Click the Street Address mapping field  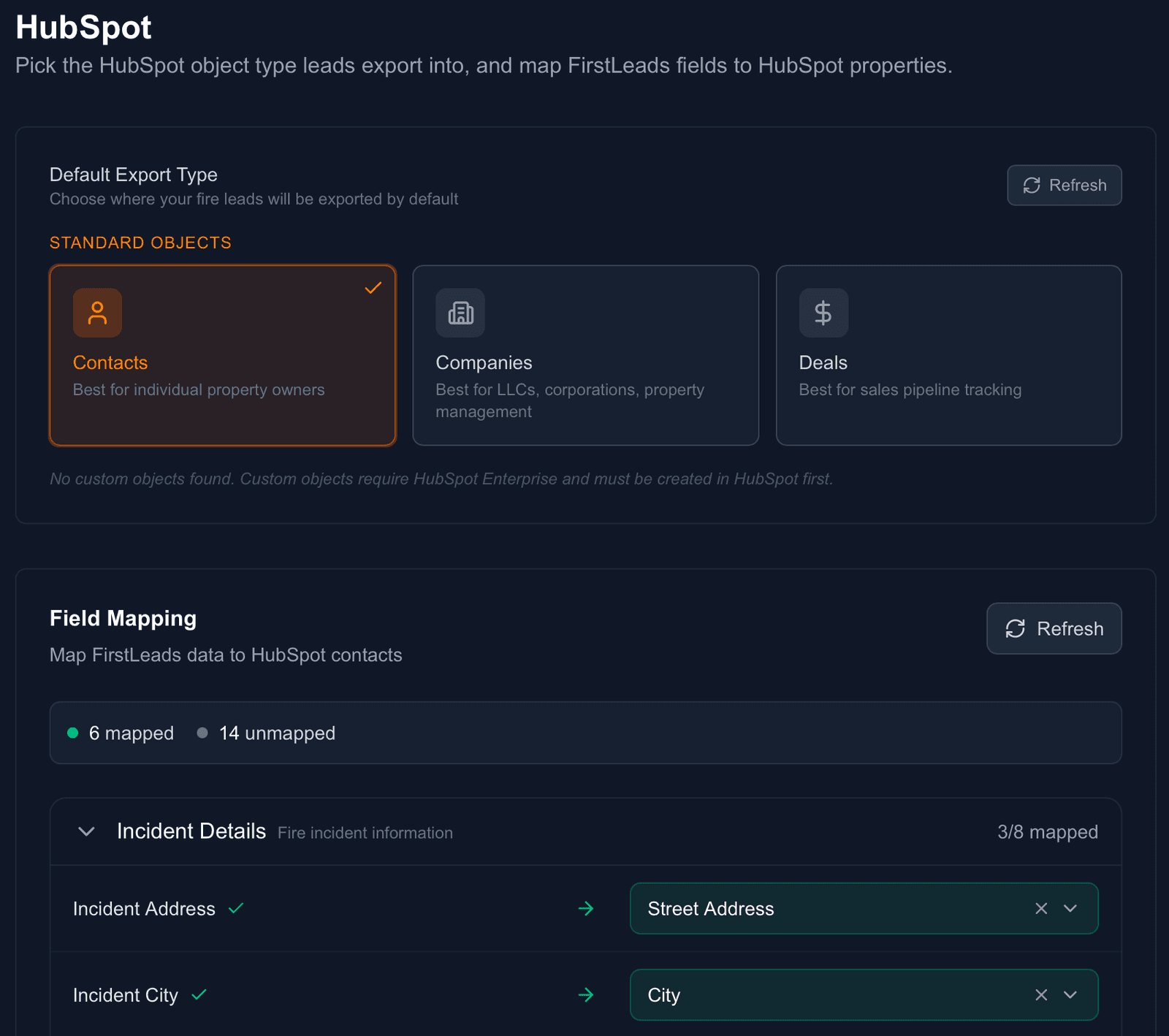tap(864, 908)
